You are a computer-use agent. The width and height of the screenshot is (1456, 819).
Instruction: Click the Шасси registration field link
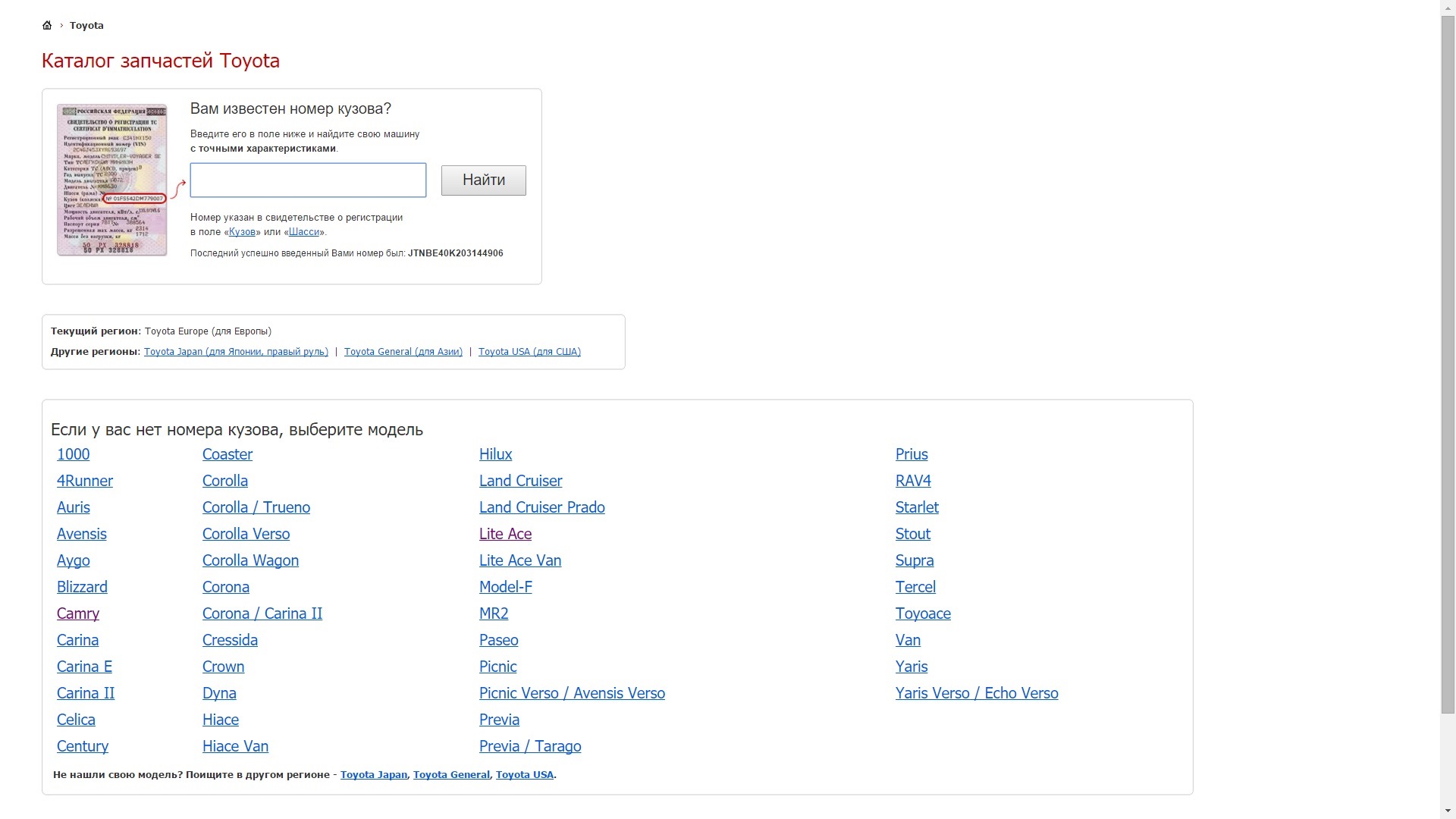pyautogui.click(x=303, y=232)
